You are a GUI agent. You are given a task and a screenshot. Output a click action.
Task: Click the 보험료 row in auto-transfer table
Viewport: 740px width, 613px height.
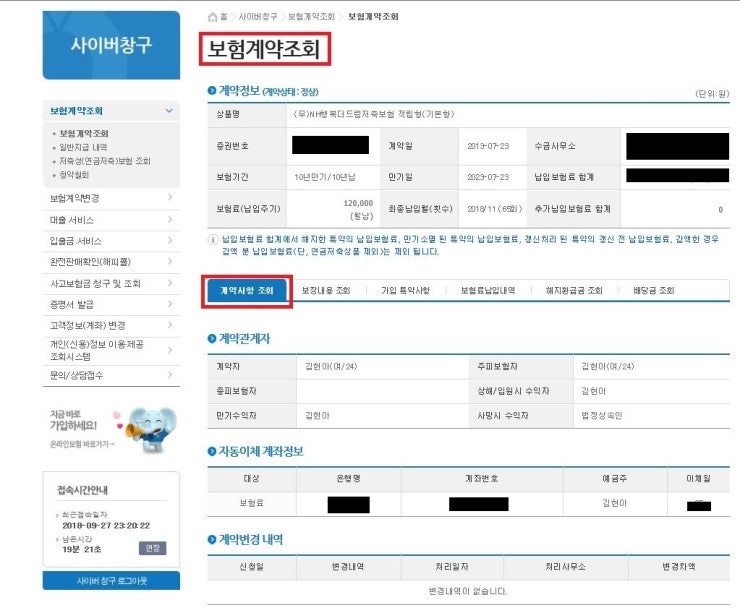coord(468,504)
